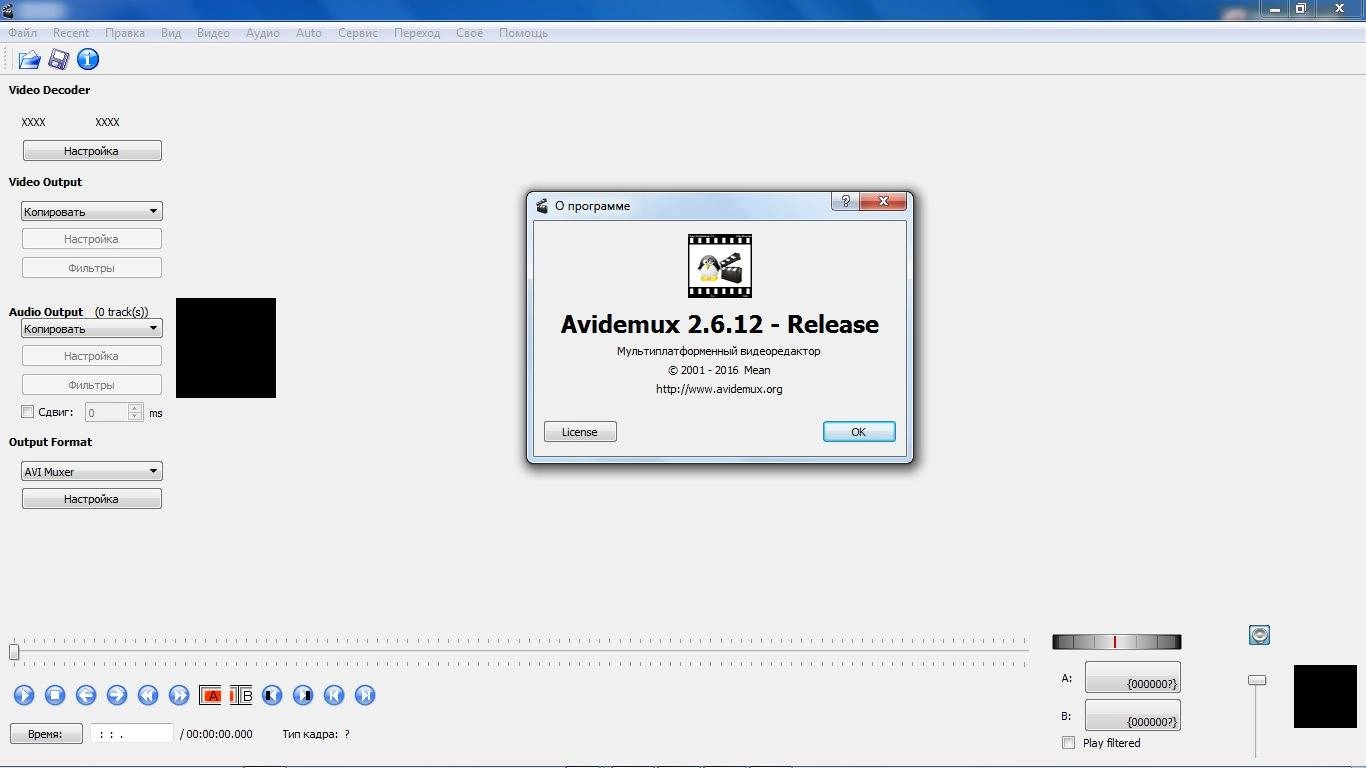Image resolution: width=1366 pixels, height=768 pixels.
Task: Enable the Сдвиг audio shift checkbox
Action: pyautogui.click(x=28, y=412)
